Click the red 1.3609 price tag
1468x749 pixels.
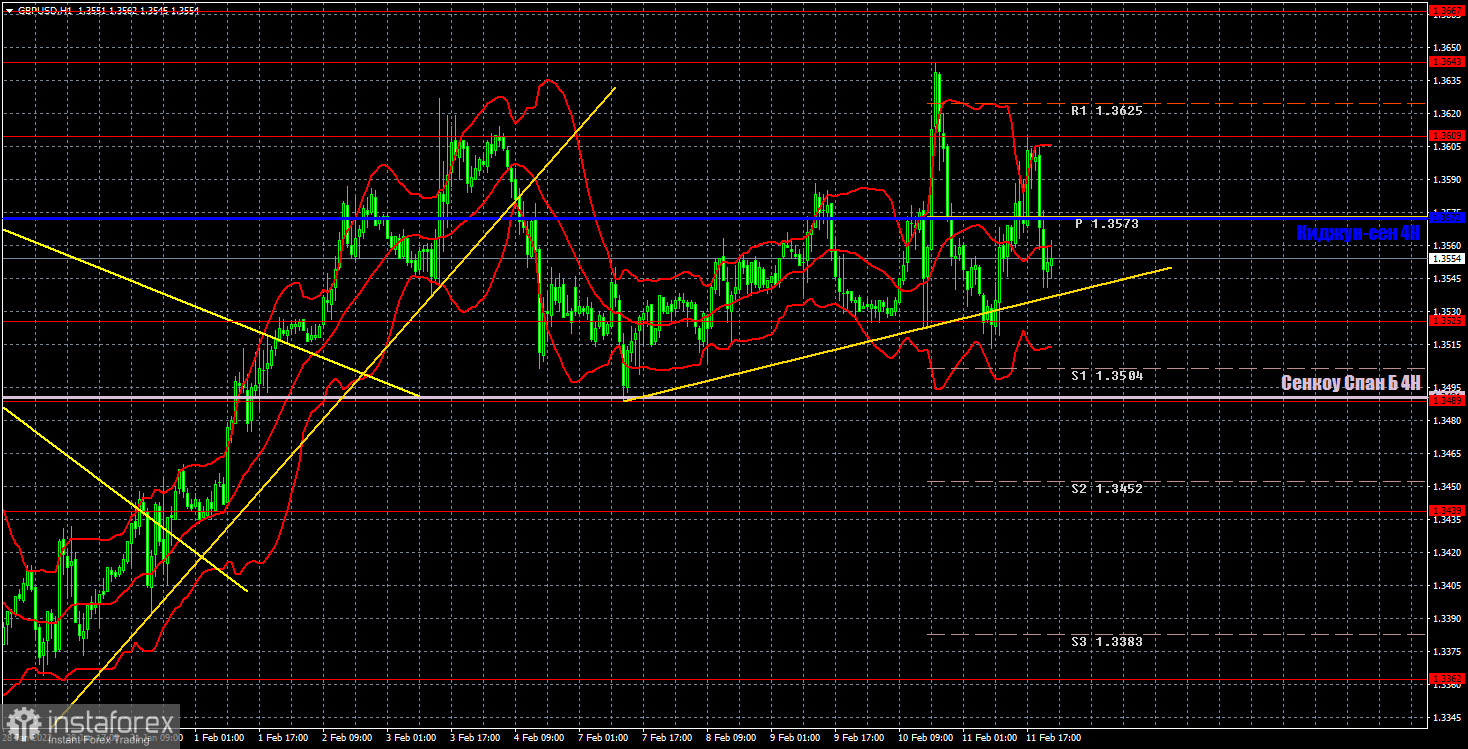(1447, 136)
